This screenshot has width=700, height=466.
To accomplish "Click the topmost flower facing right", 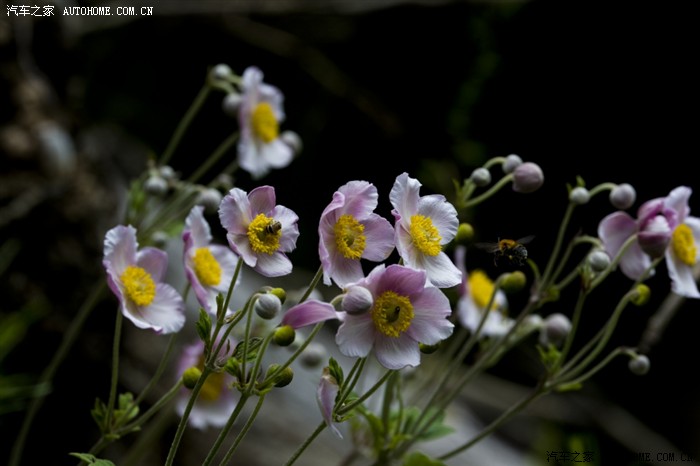I will [x=260, y=123].
